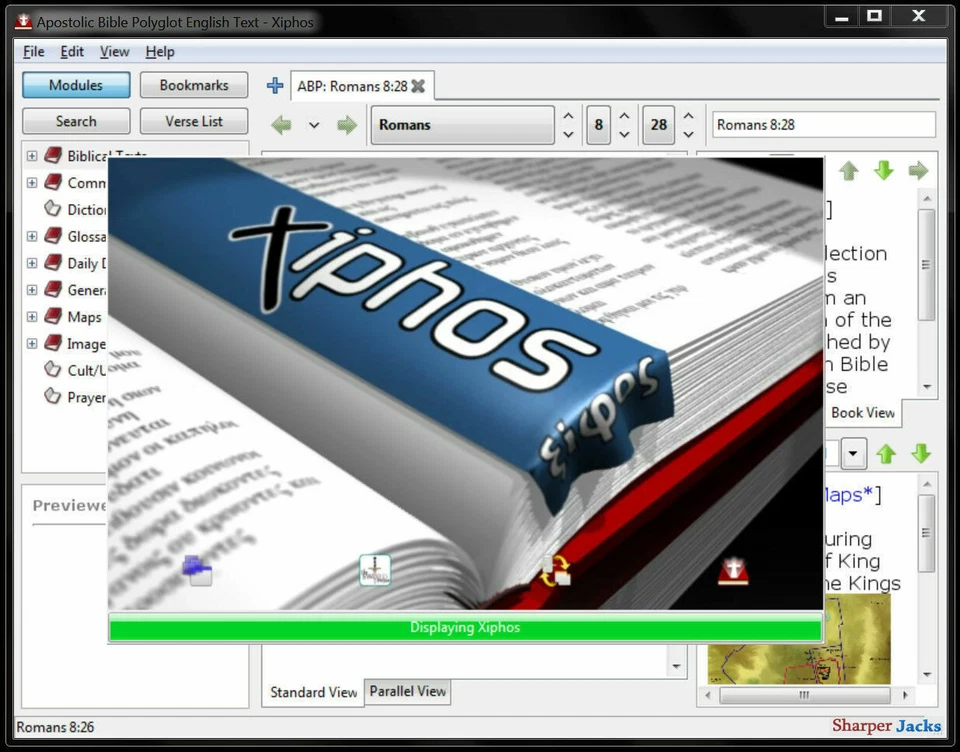Click the dictionary icon beside Dictionaries entry

tap(55, 209)
